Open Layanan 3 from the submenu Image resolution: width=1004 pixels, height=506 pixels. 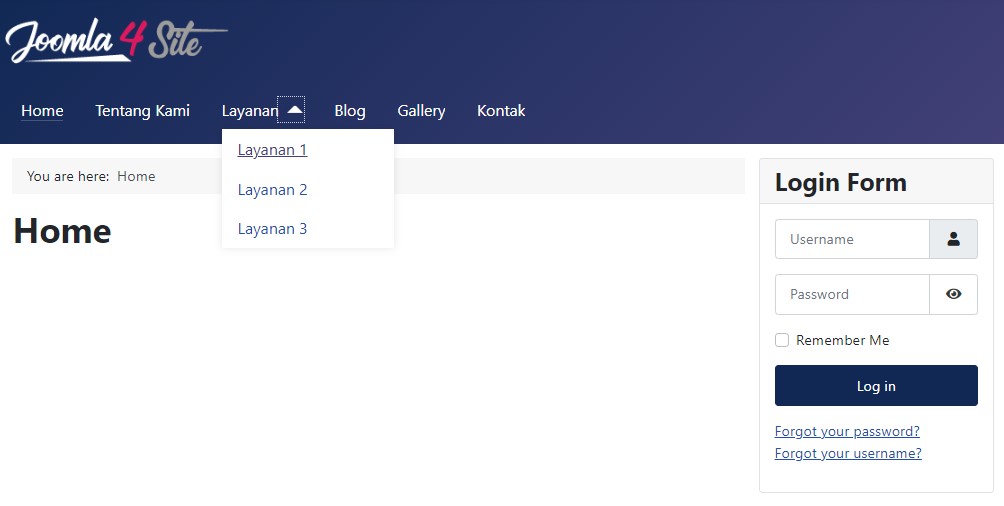pyautogui.click(x=272, y=229)
